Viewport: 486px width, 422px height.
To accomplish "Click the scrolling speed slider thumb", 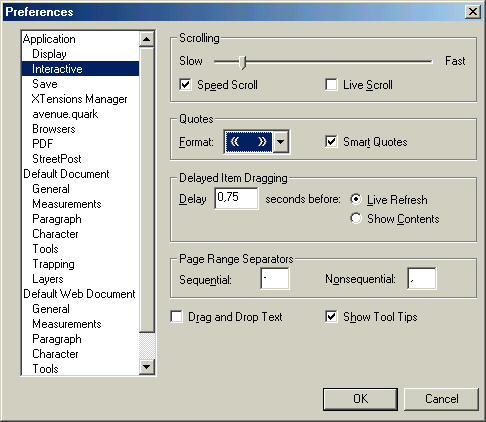I will [243, 62].
